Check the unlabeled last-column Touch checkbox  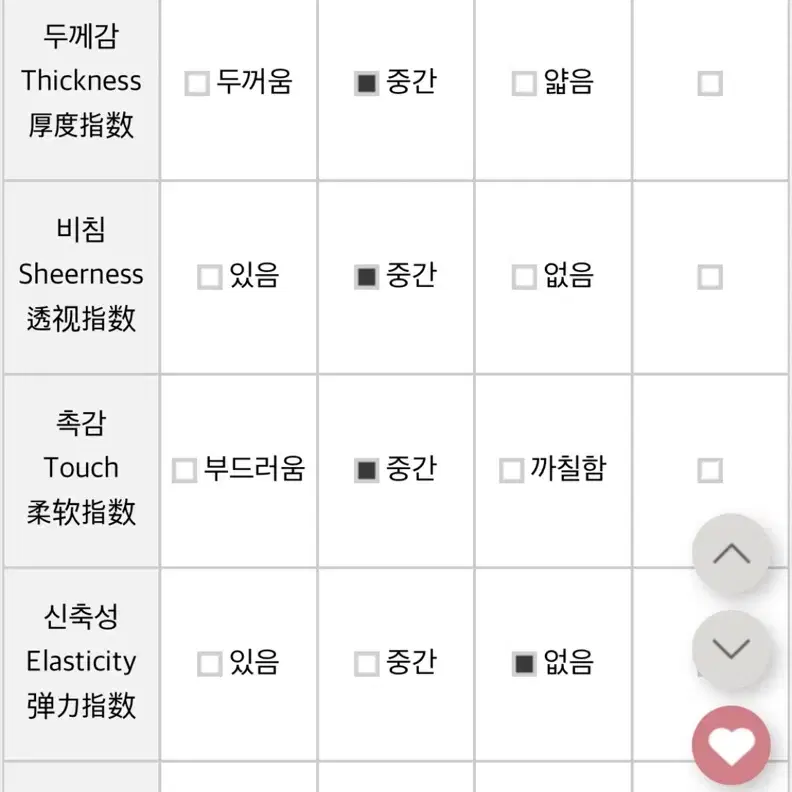(x=710, y=470)
